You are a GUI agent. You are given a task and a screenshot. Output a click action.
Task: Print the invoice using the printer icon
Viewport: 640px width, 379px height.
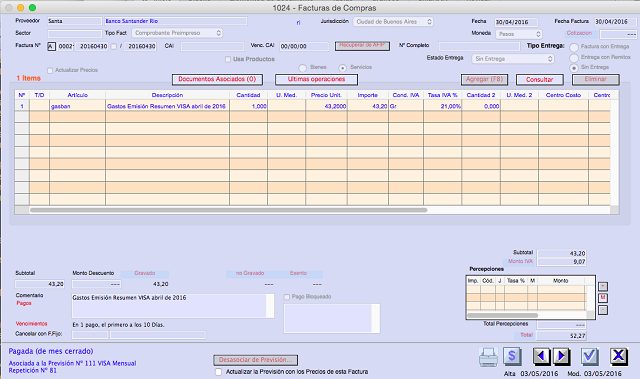(488, 357)
